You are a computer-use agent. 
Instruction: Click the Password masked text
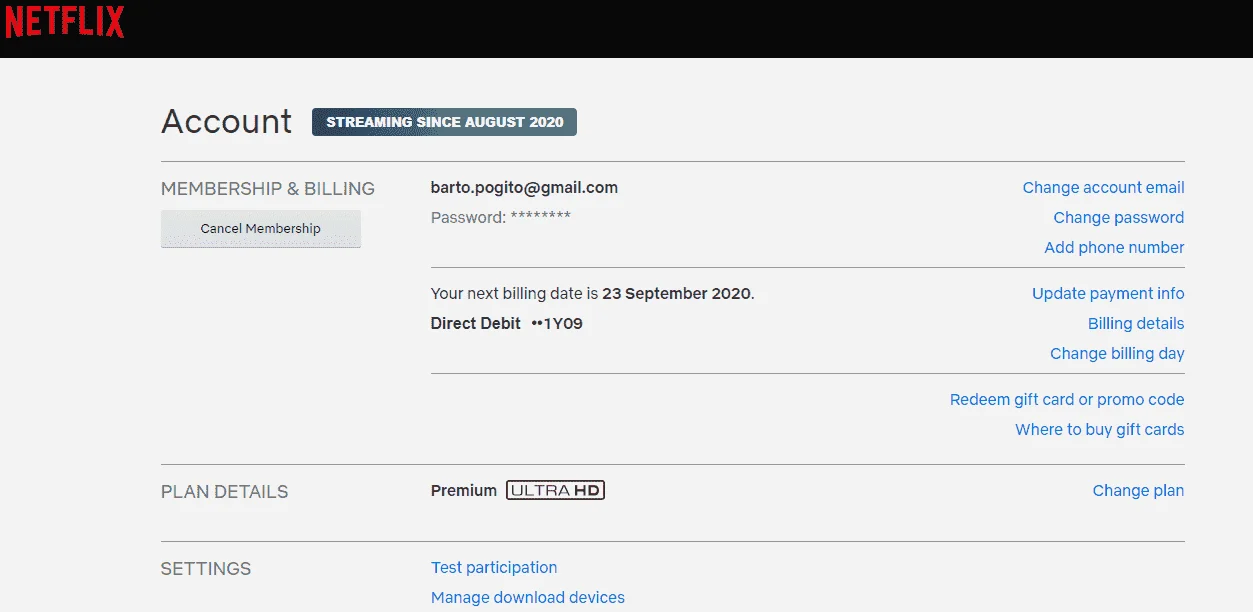[x=501, y=217]
